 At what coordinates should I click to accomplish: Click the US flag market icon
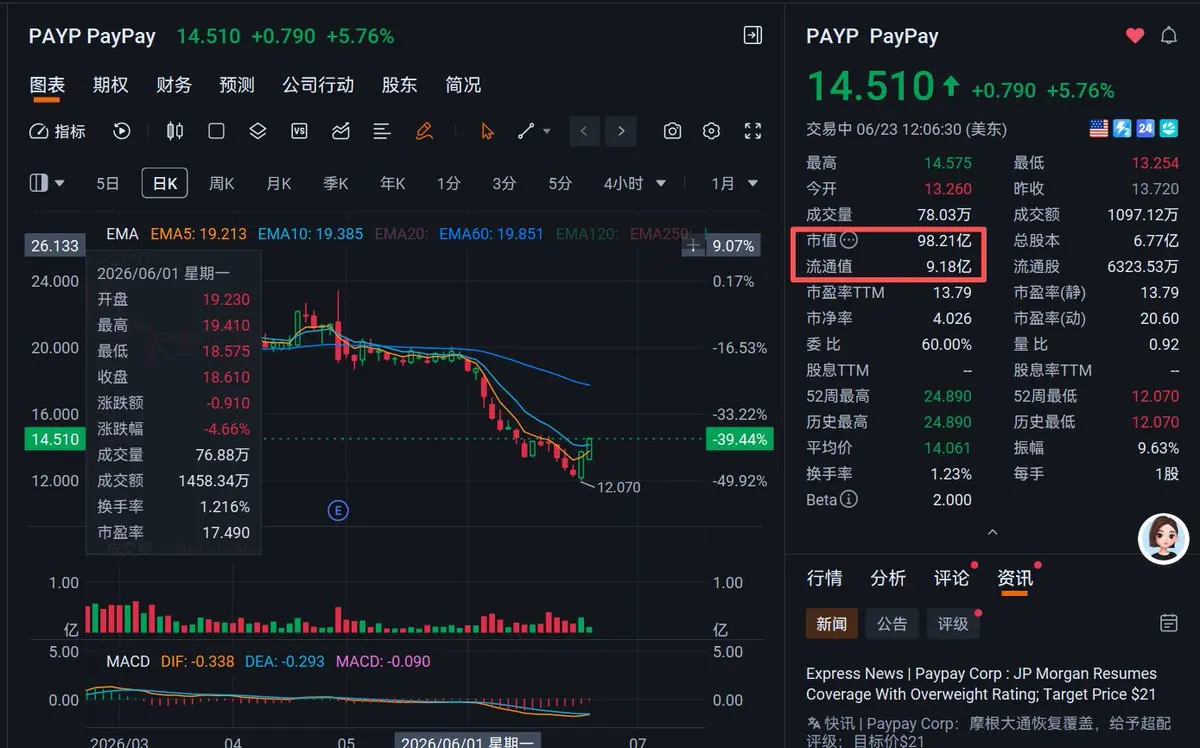point(1099,128)
